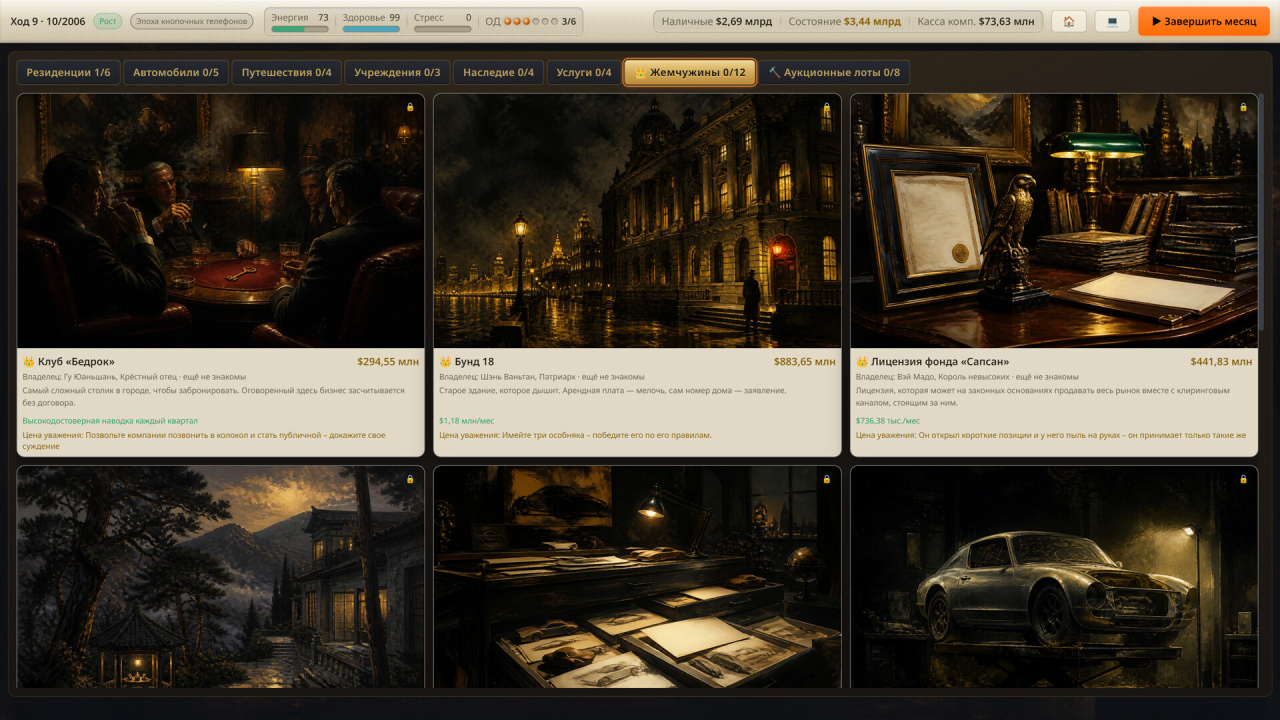Click the laptop icon button
The image size is (1280, 720).
click(x=1112, y=21)
